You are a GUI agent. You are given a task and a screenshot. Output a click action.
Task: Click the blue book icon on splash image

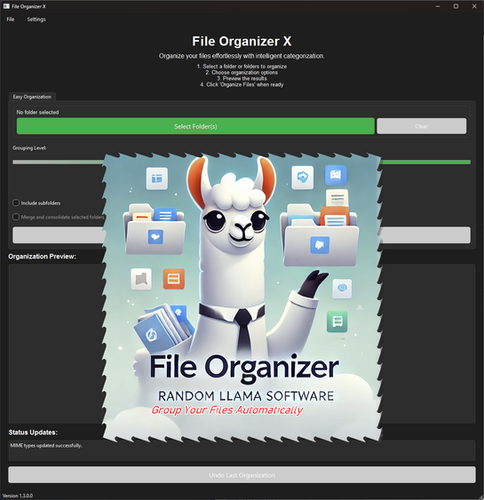point(336,175)
